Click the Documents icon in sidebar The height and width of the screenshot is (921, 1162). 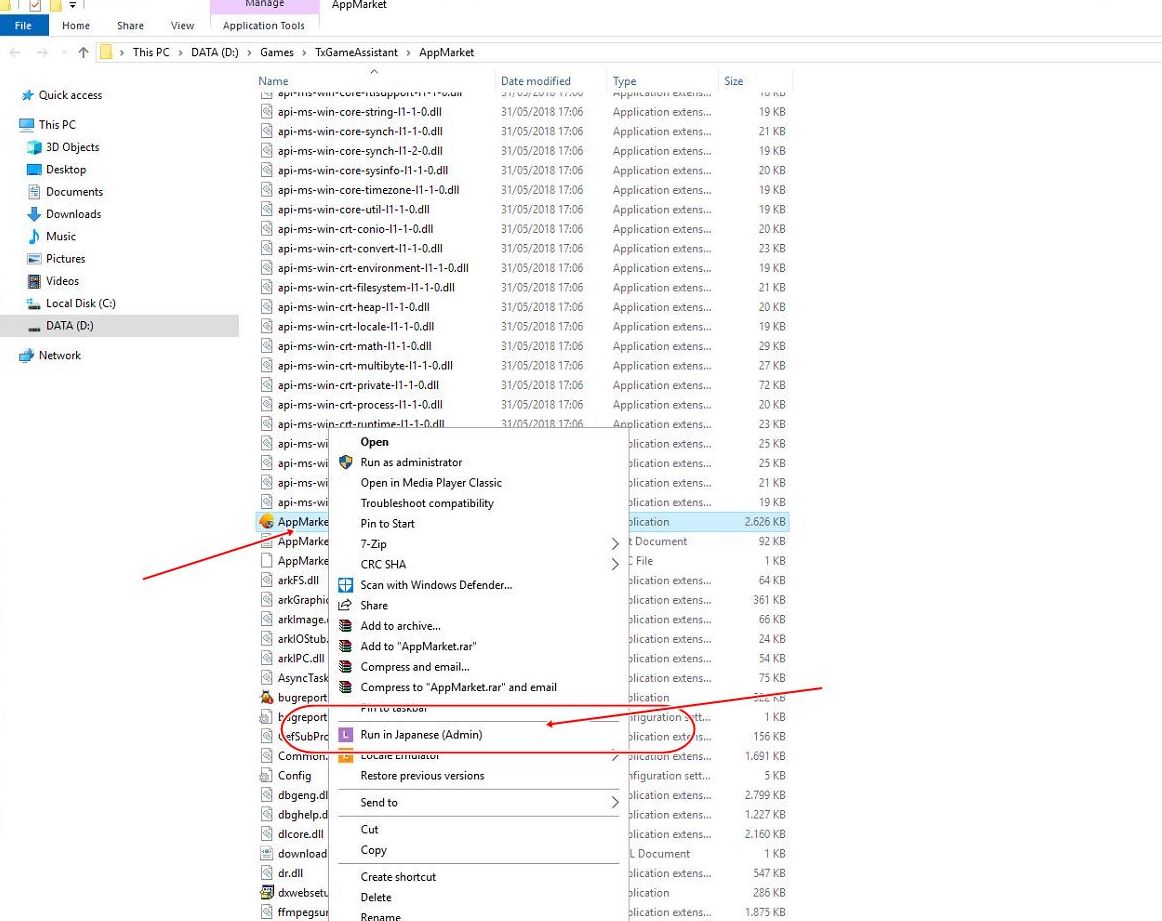[x=34, y=191]
